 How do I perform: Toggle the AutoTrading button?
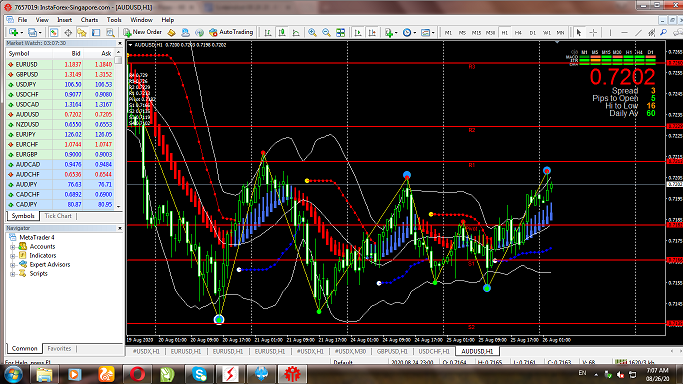pyautogui.click(x=231, y=32)
